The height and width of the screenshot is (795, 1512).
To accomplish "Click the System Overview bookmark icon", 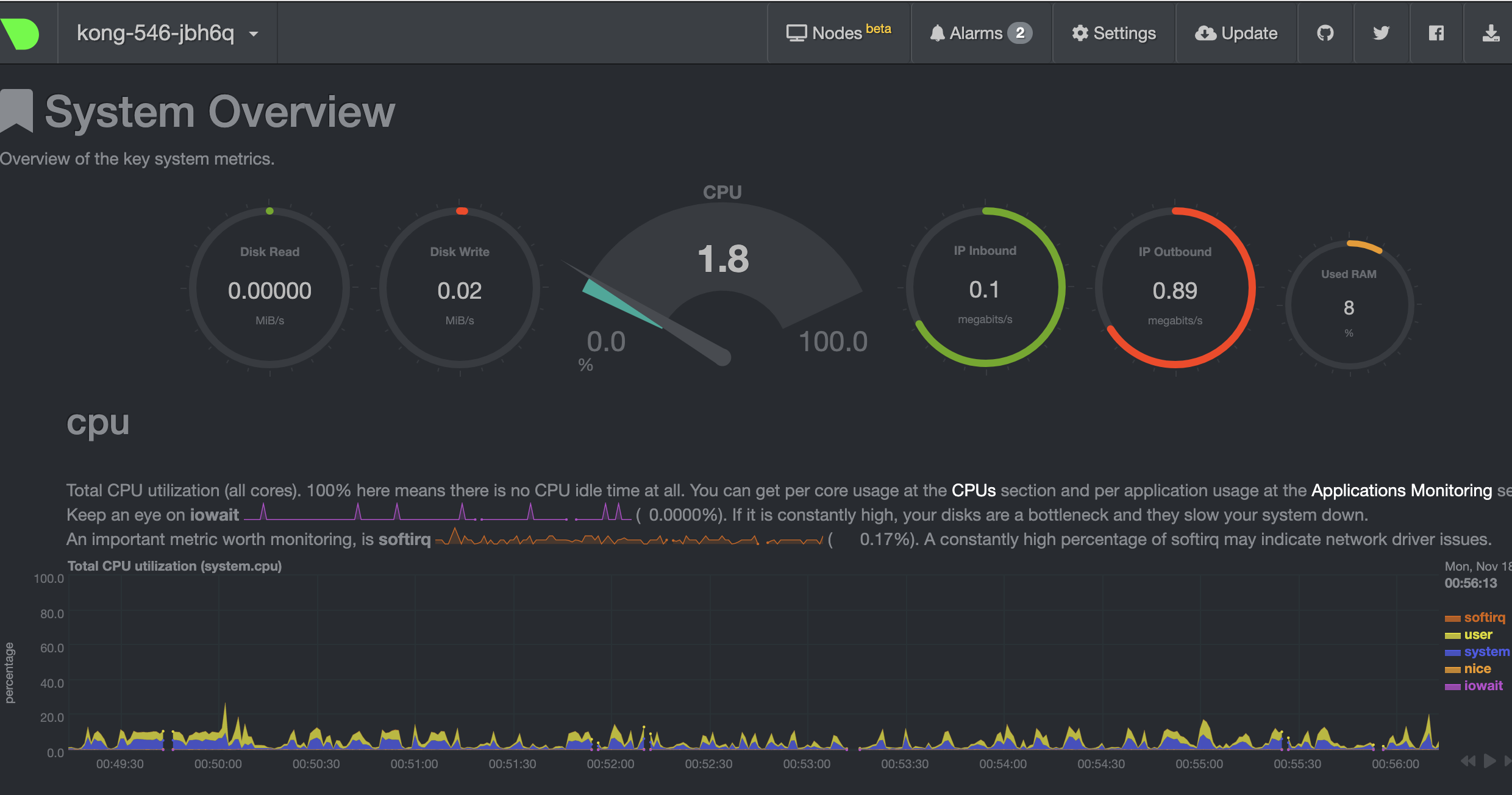I will tap(16, 110).
